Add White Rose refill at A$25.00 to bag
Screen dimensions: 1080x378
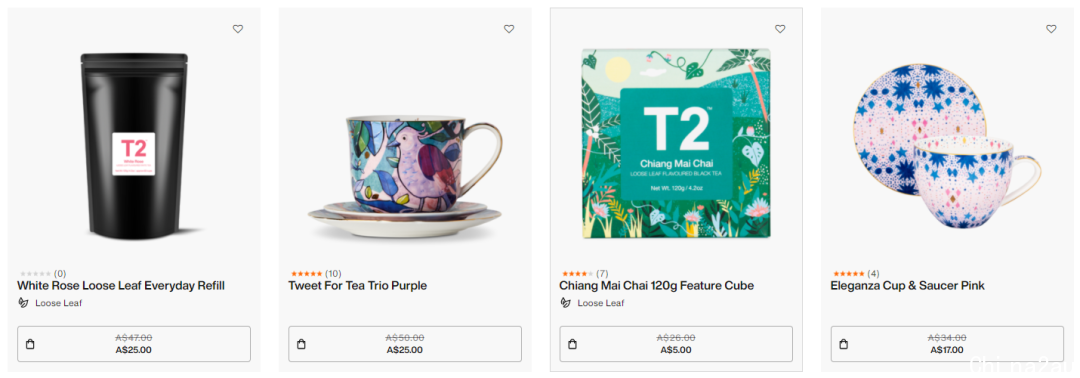coord(134,344)
